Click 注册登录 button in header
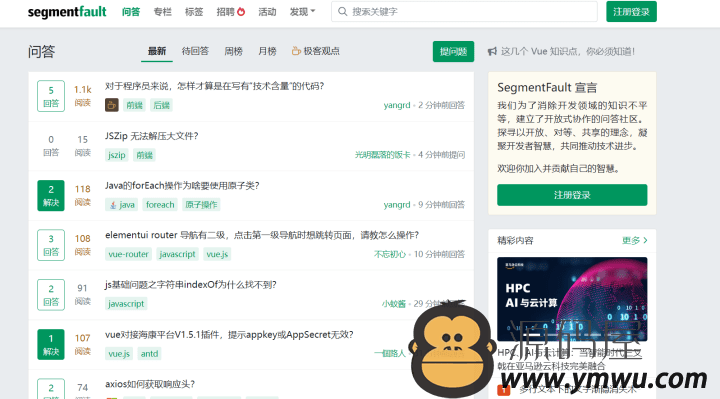This screenshot has width=720, height=399. pos(631,11)
